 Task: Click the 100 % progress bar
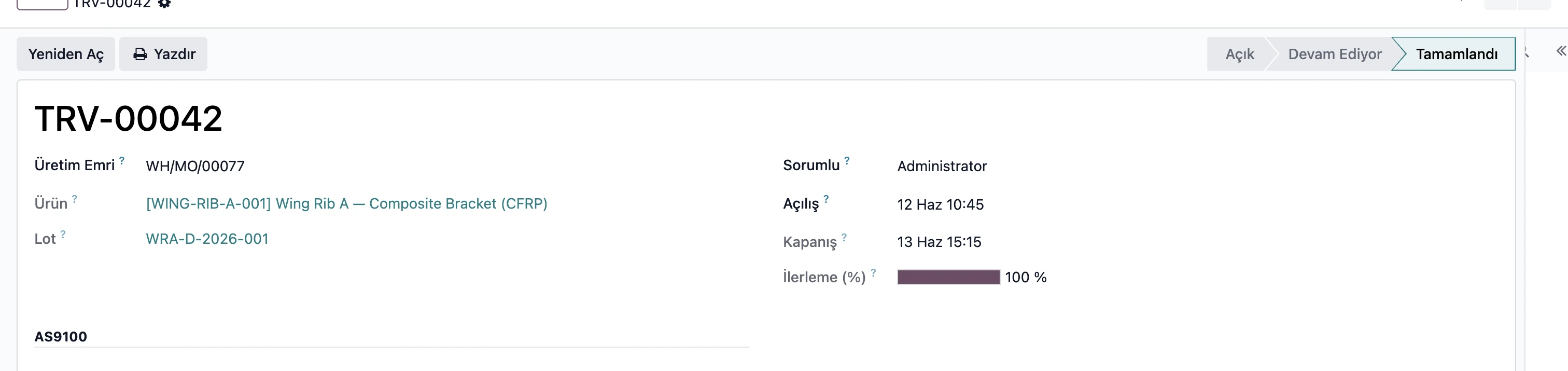[948, 277]
